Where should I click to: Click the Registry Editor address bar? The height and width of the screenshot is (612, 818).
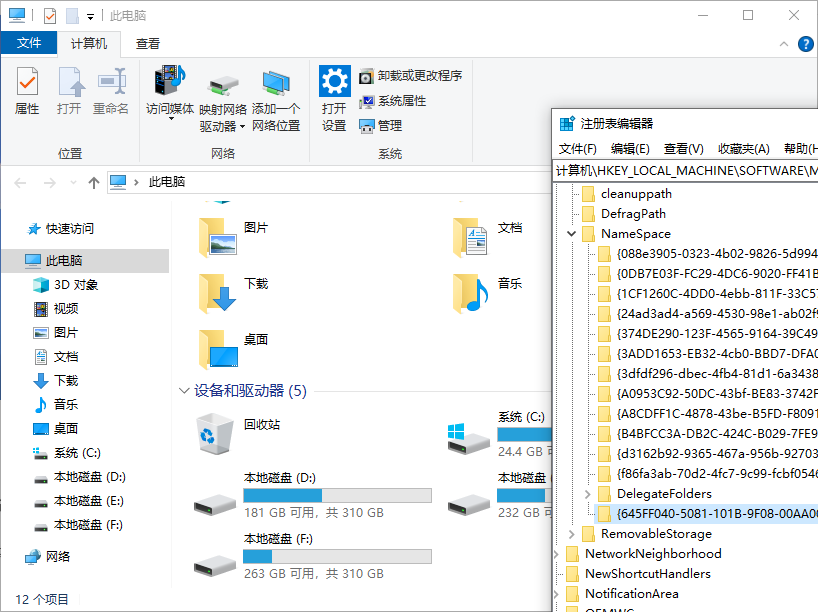point(685,171)
